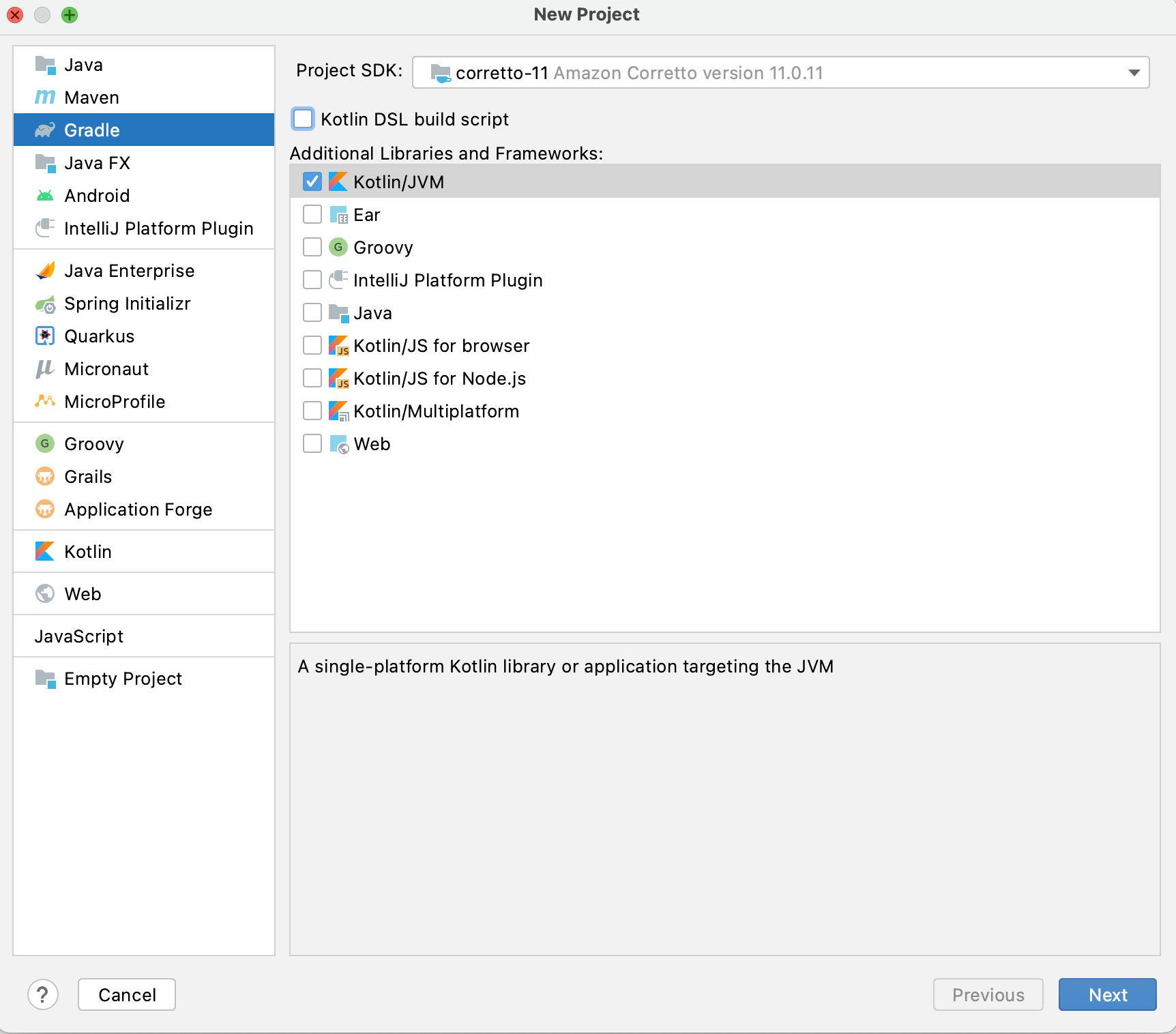The image size is (1176, 1034).
Task: Click the Spring Initializr icon
Action: (45, 304)
